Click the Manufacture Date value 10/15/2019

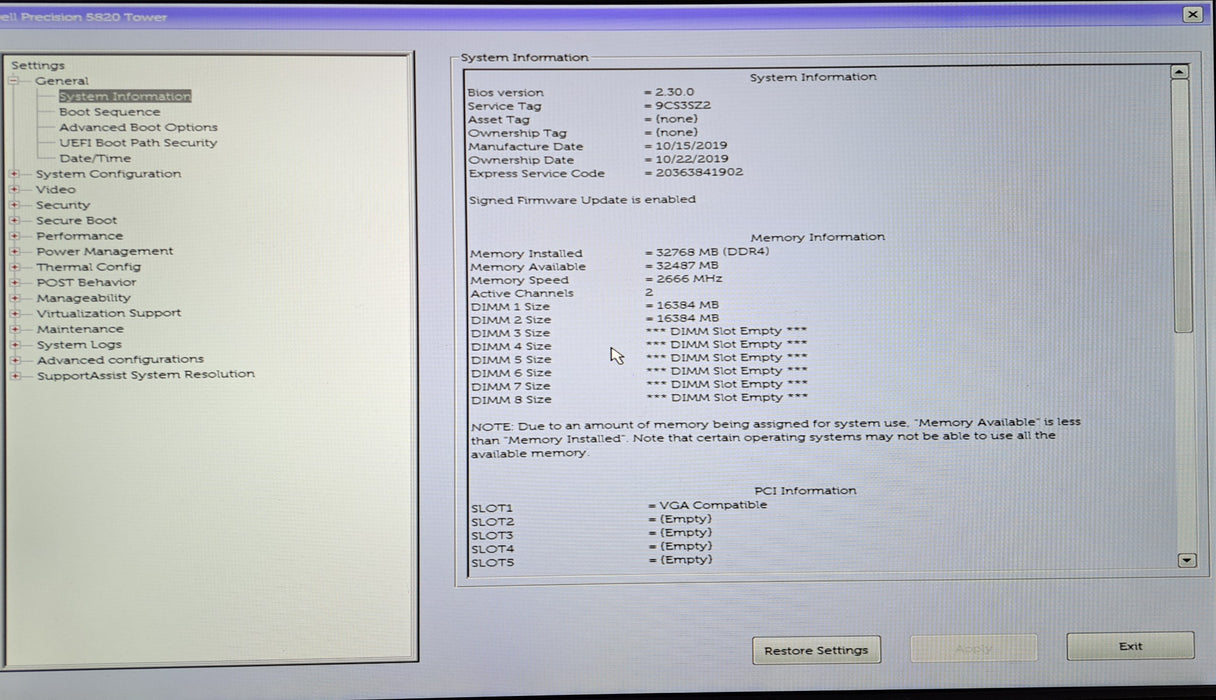click(x=692, y=145)
